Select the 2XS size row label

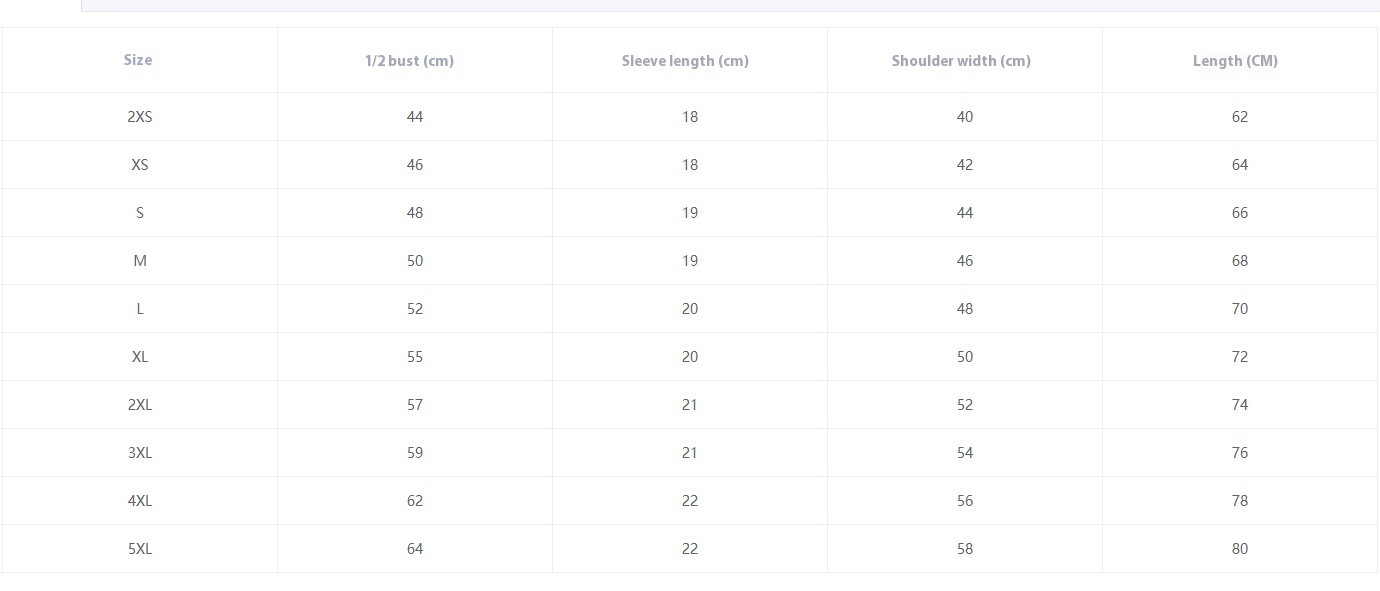tap(140, 117)
